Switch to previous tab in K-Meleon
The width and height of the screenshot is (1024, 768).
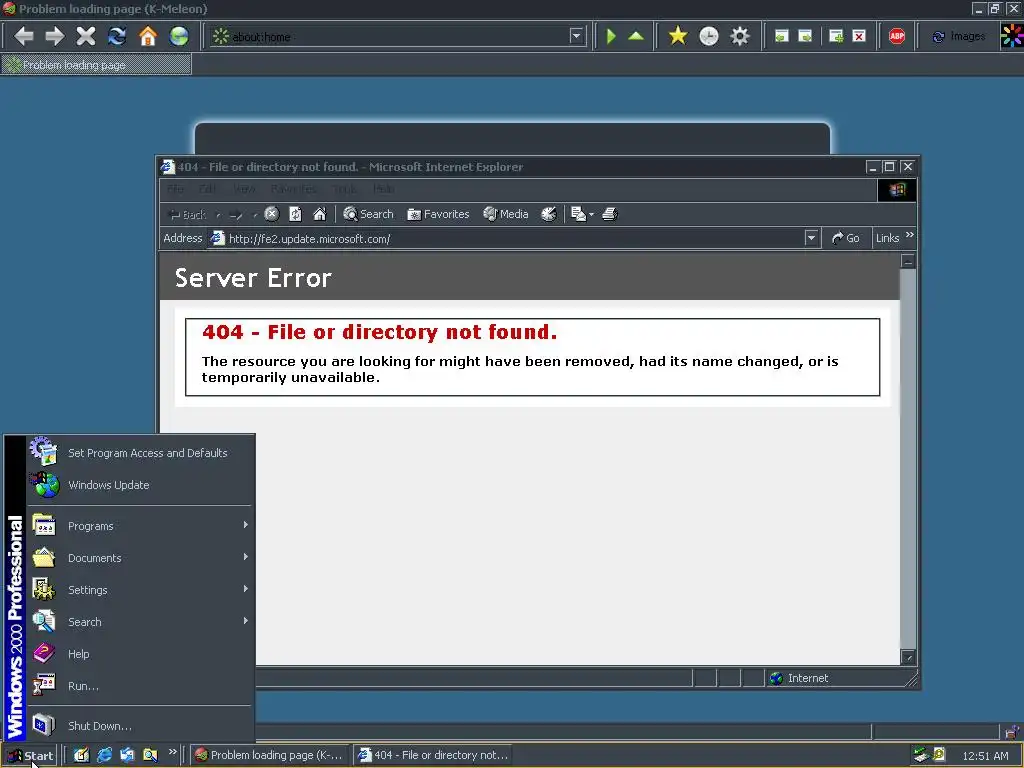[781, 36]
